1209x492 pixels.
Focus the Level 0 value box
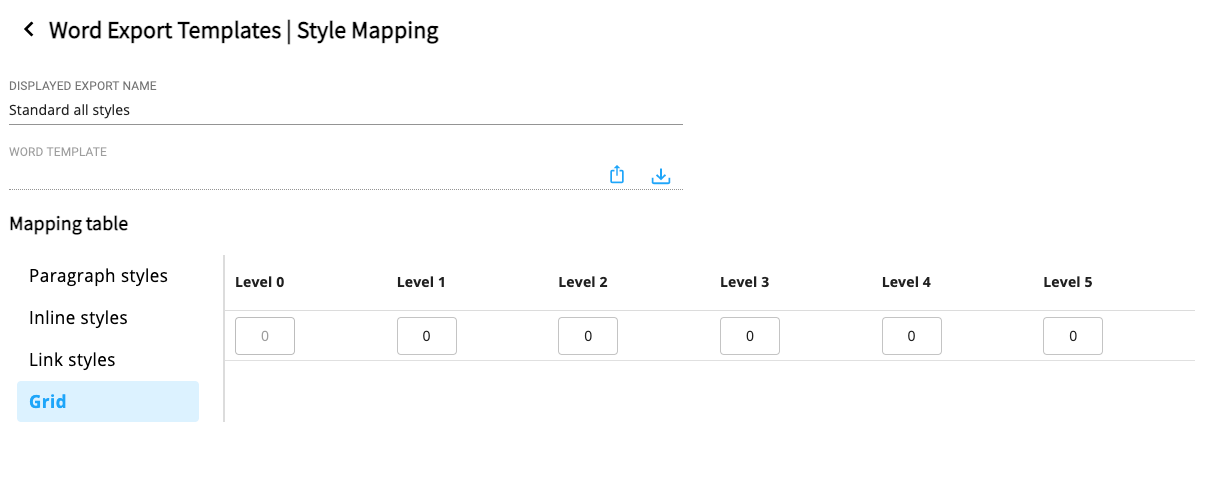tap(265, 336)
